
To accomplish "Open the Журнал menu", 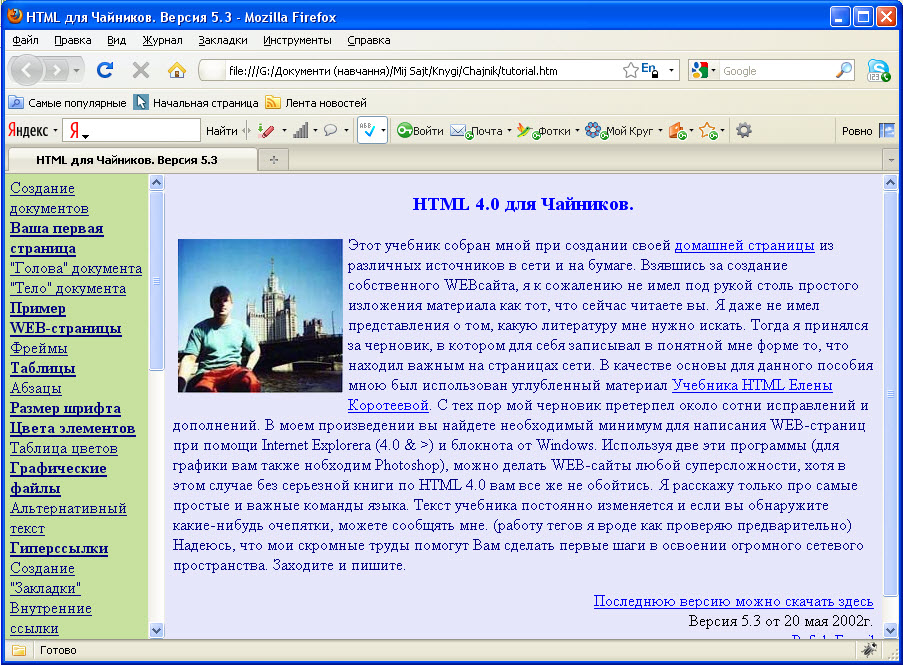I will pyautogui.click(x=162, y=40).
